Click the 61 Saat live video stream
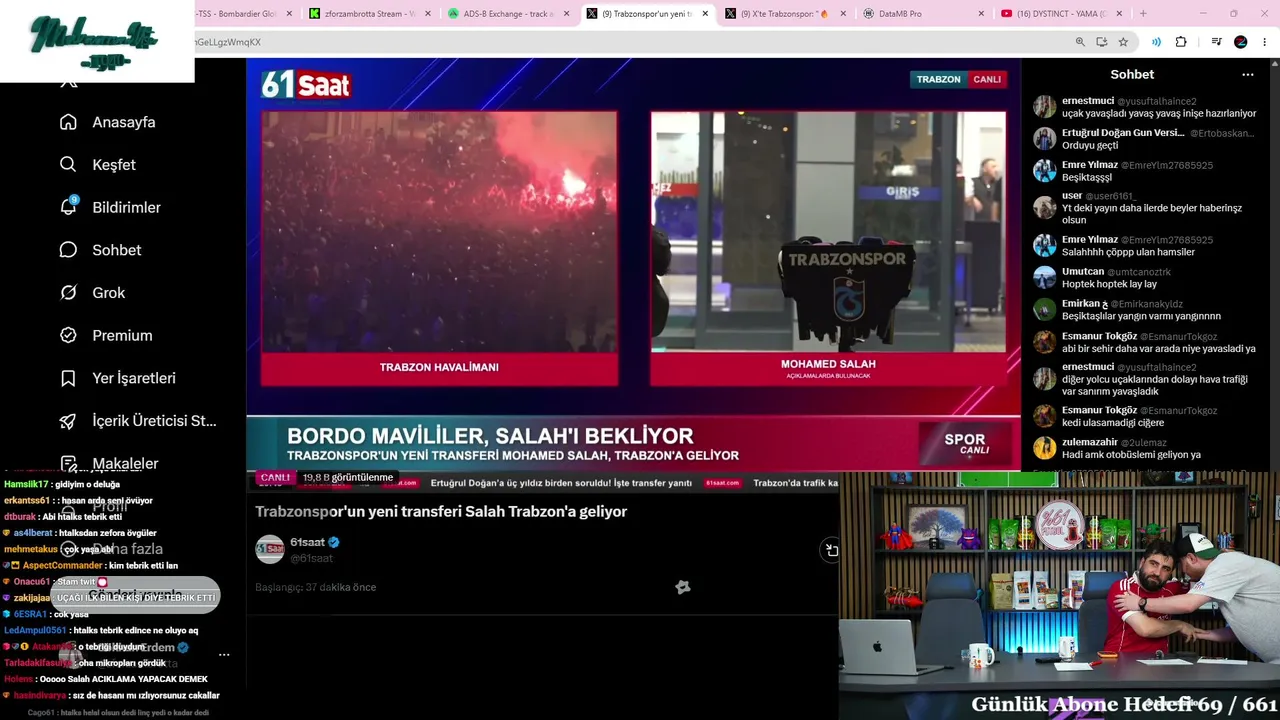 coord(633,264)
